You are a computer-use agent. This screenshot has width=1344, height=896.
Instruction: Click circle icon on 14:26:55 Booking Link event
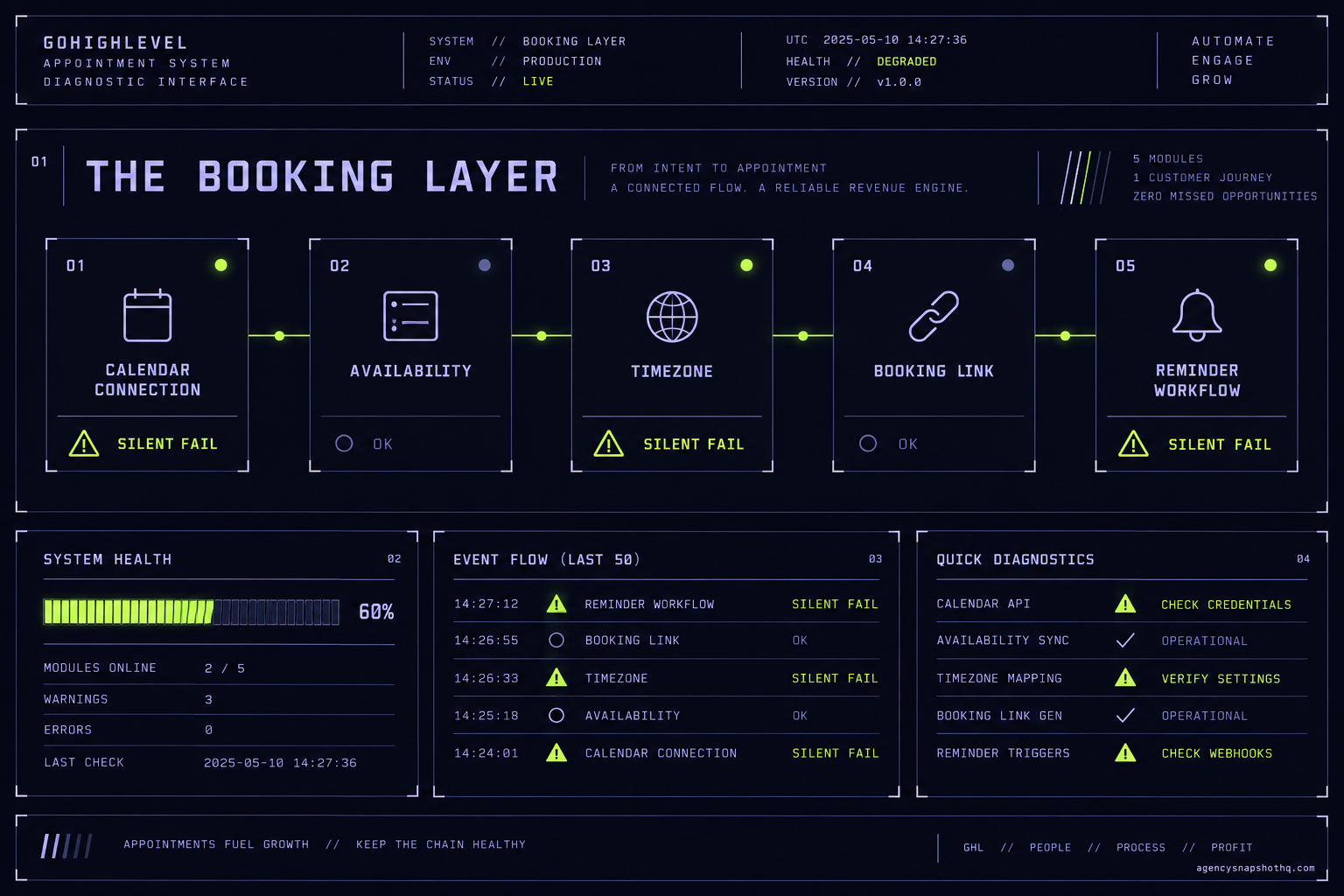coord(556,640)
